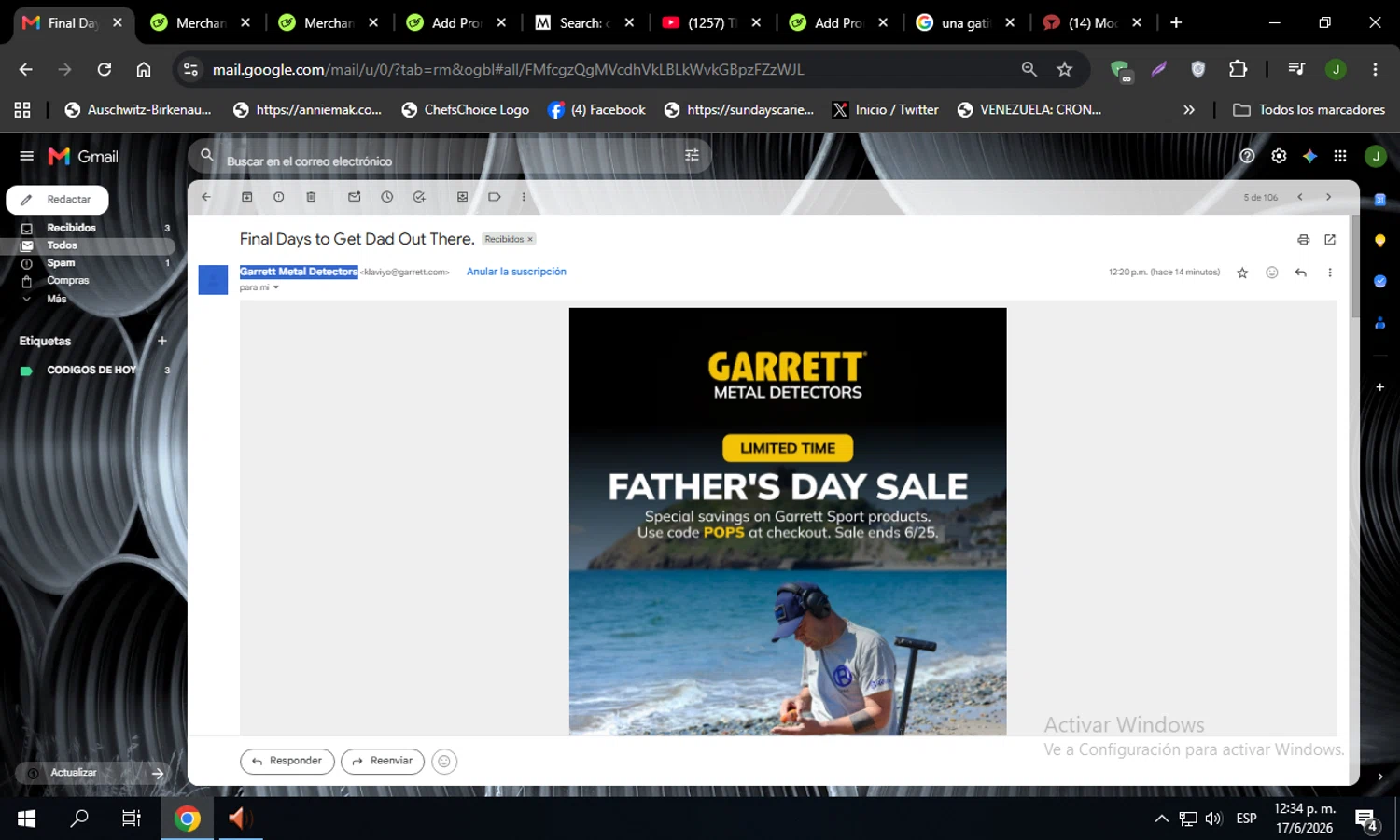Open Google Tasks in side panel
1400x840 pixels.
[x=1380, y=281]
